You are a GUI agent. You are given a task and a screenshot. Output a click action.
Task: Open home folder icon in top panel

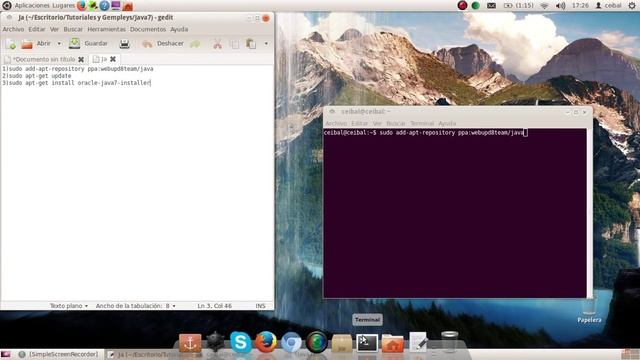coord(128,6)
